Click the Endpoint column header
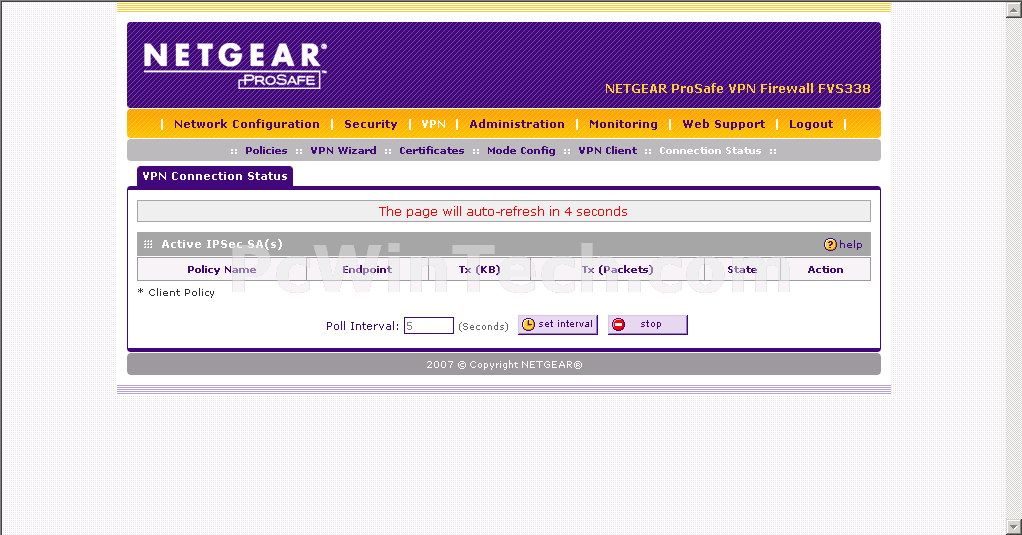1022x535 pixels. click(367, 269)
